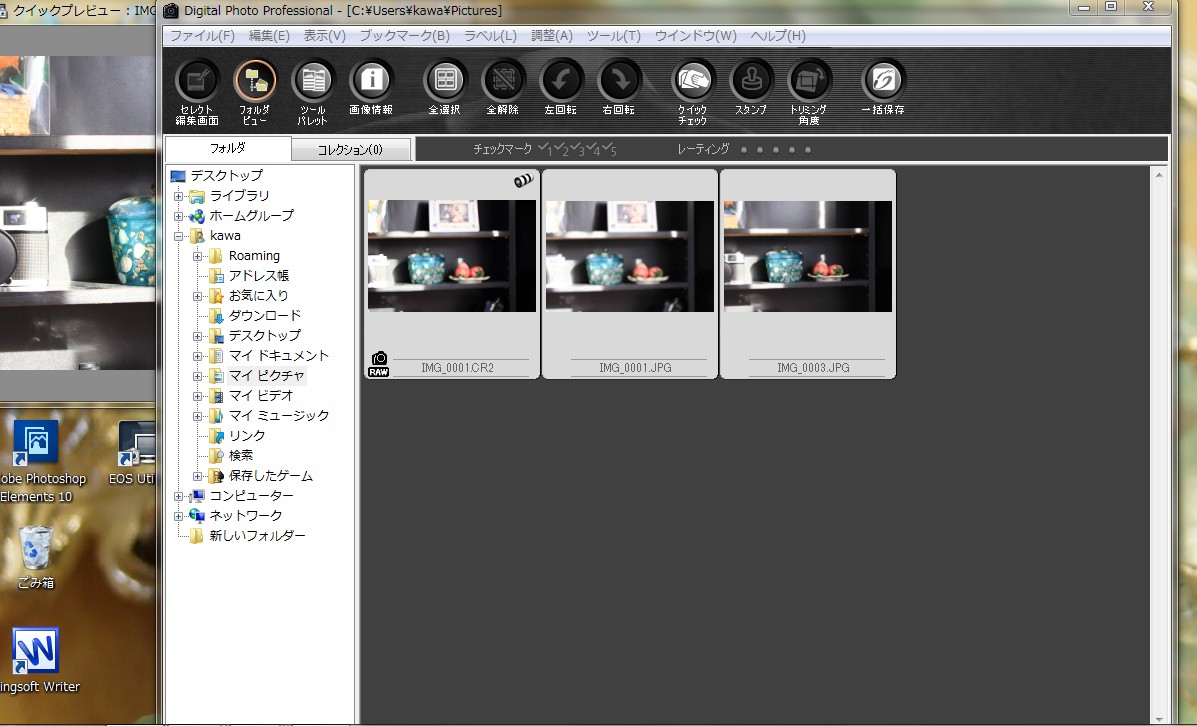
Task: Expand the コンピューター node
Action: 179,496
